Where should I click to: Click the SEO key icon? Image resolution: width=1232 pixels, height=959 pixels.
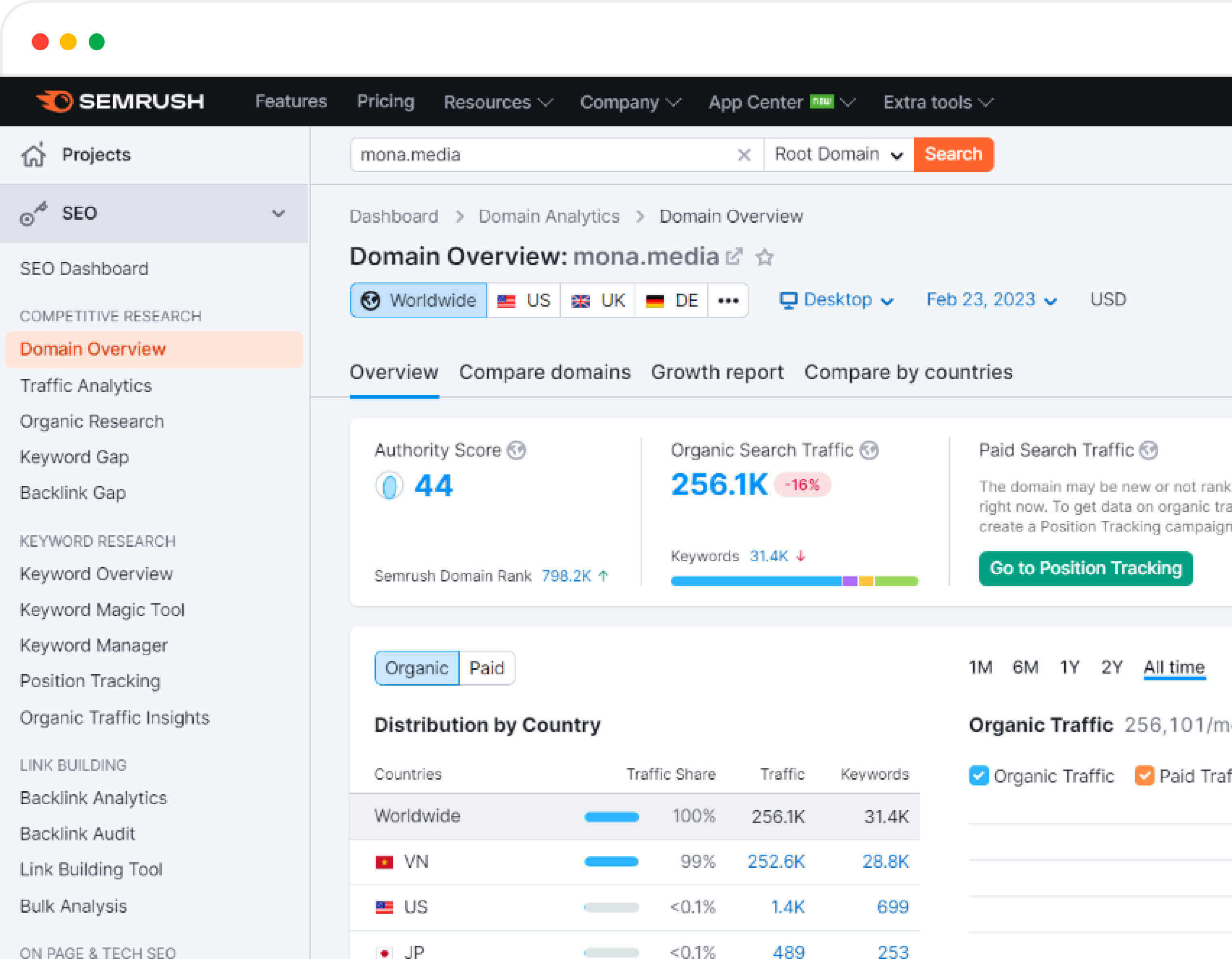click(33, 214)
